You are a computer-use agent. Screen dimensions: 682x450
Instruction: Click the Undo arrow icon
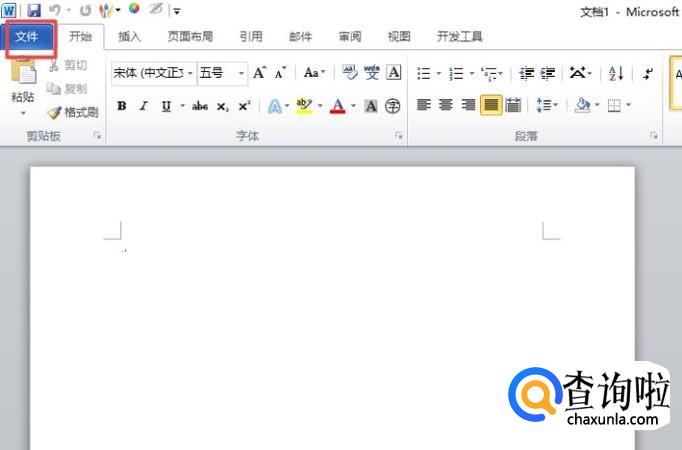54,10
